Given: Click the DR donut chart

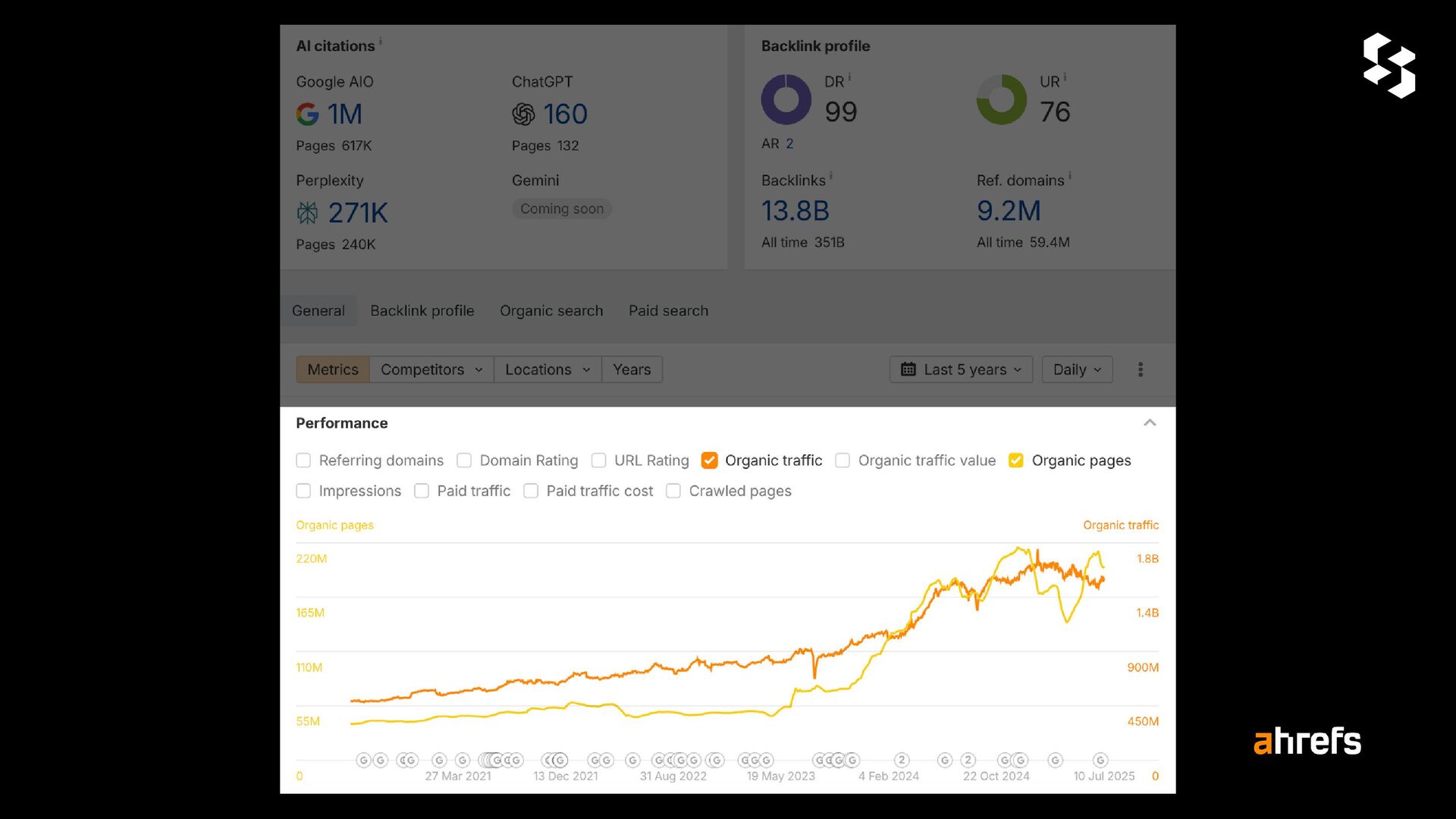Looking at the screenshot, I should click(x=786, y=99).
